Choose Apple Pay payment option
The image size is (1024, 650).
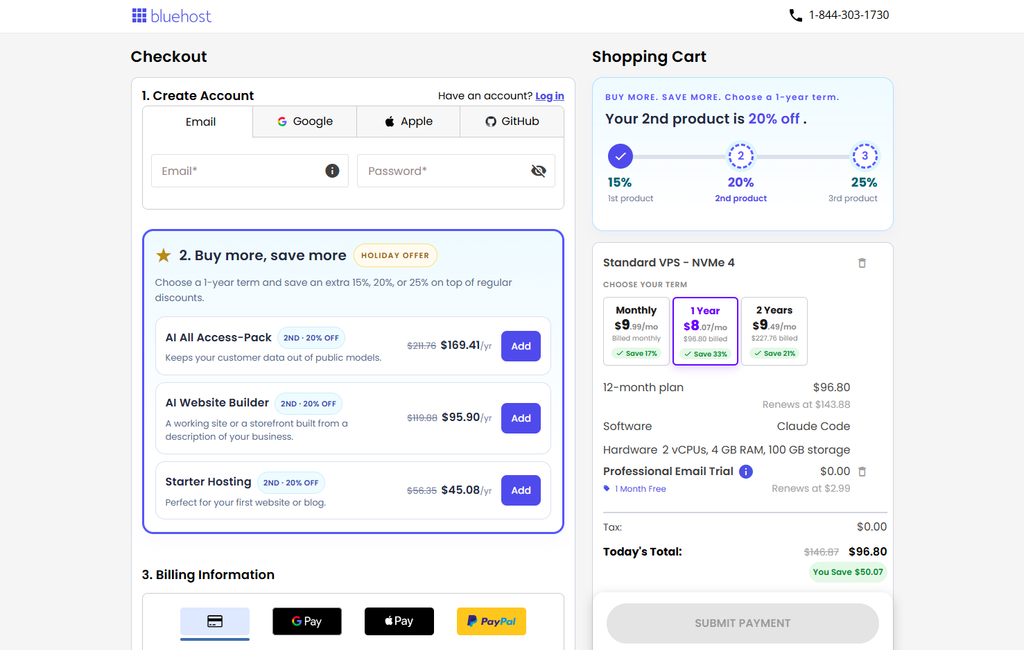pyautogui.click(x=399, y=621)
